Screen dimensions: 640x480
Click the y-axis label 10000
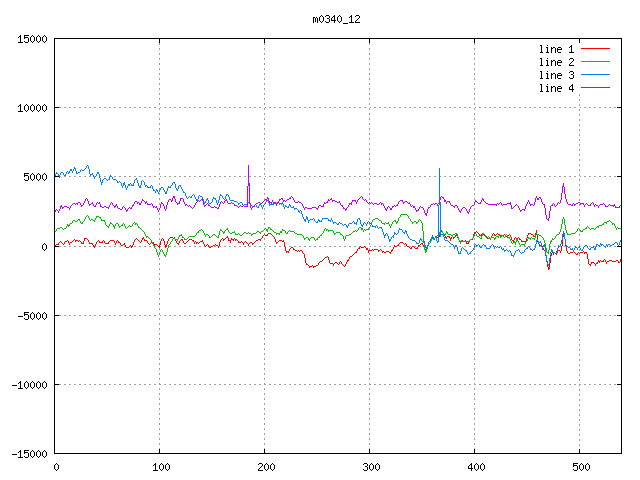(31, 108)
